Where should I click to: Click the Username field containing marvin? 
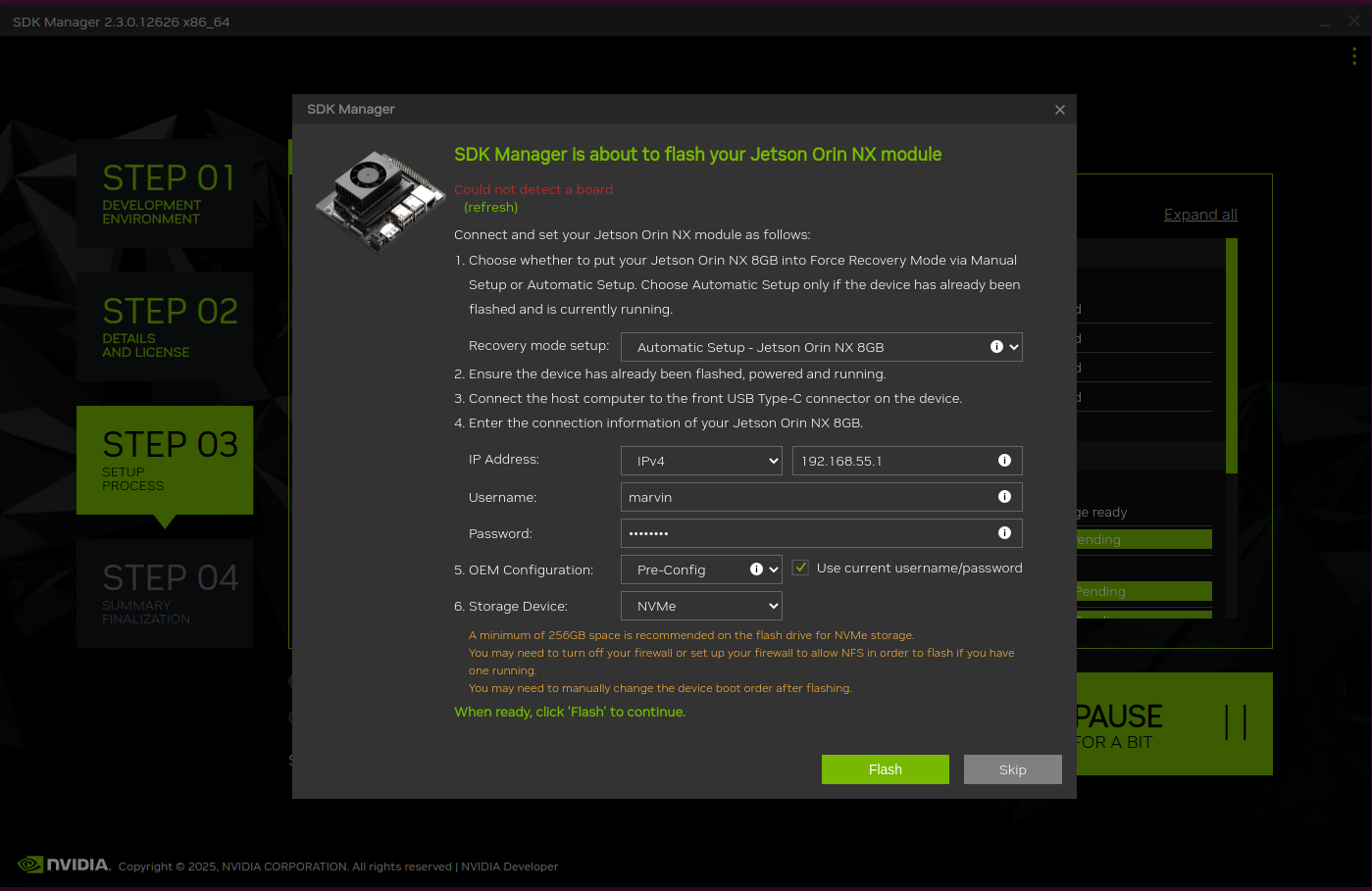(804, 497)
